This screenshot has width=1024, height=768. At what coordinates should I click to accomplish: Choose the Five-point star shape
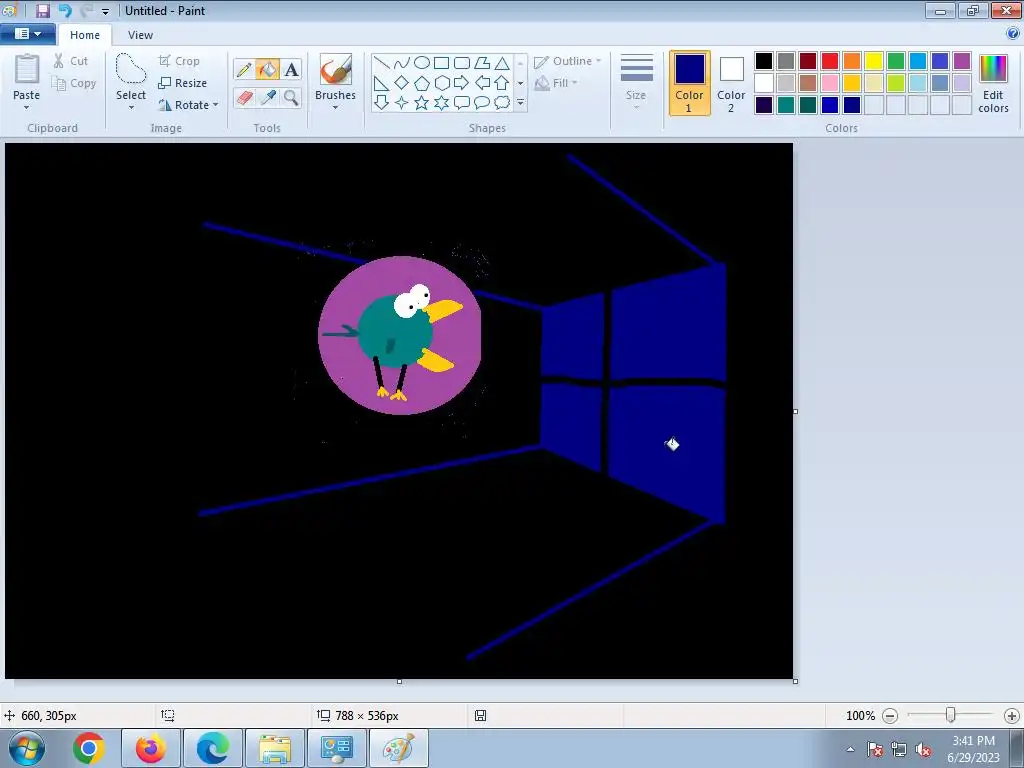[422, 103]
